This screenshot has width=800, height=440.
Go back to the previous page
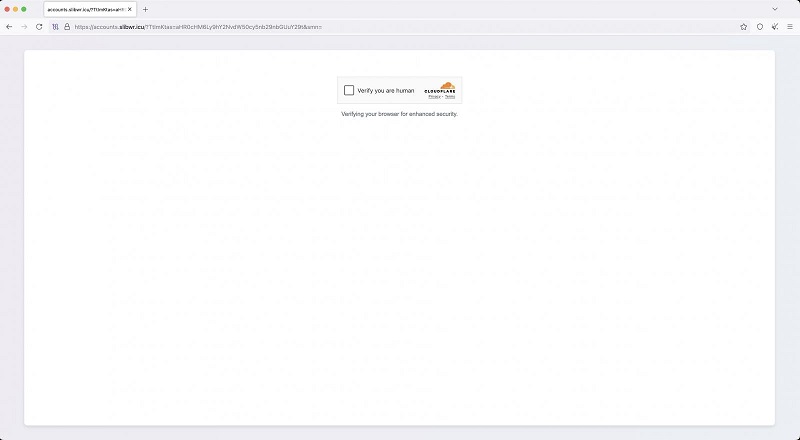9,27
